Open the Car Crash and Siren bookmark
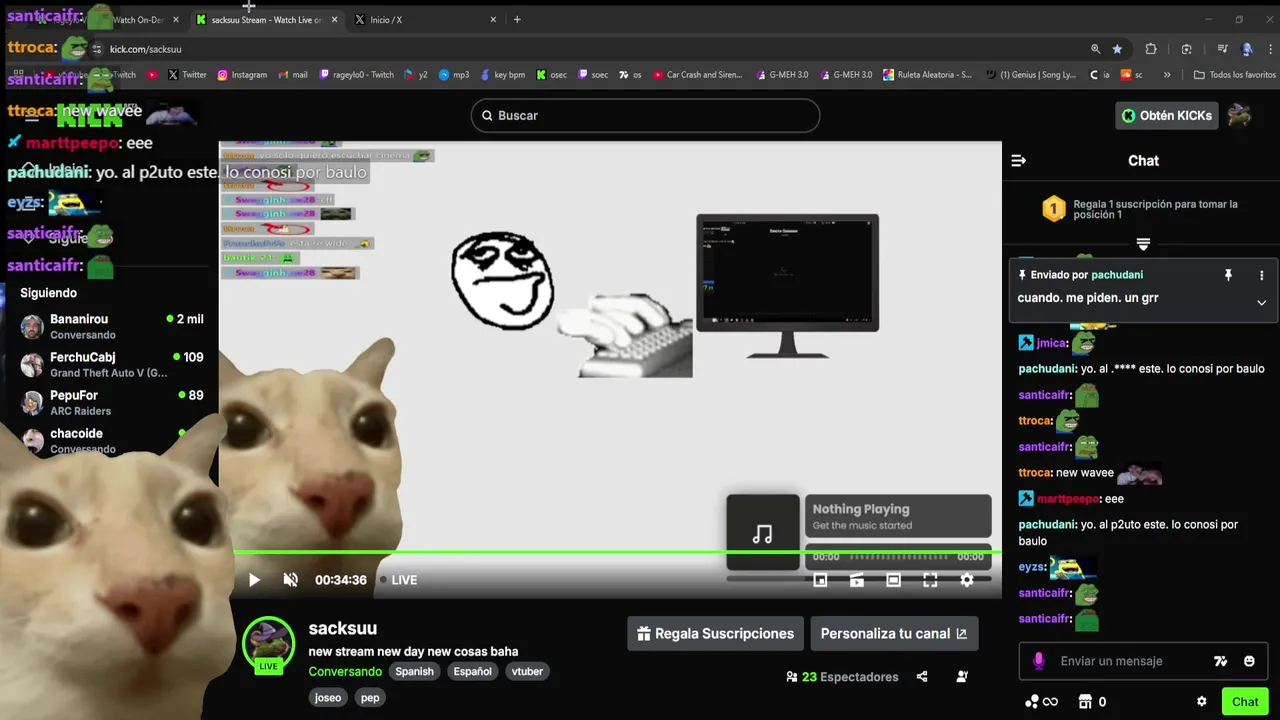The image size is (1280, 720). pos(696,75)
